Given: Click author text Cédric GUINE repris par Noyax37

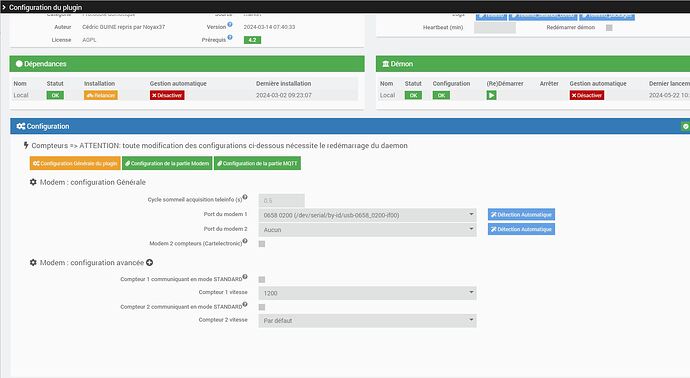Looking at the screenshot, I should click(x=124, y=27).
